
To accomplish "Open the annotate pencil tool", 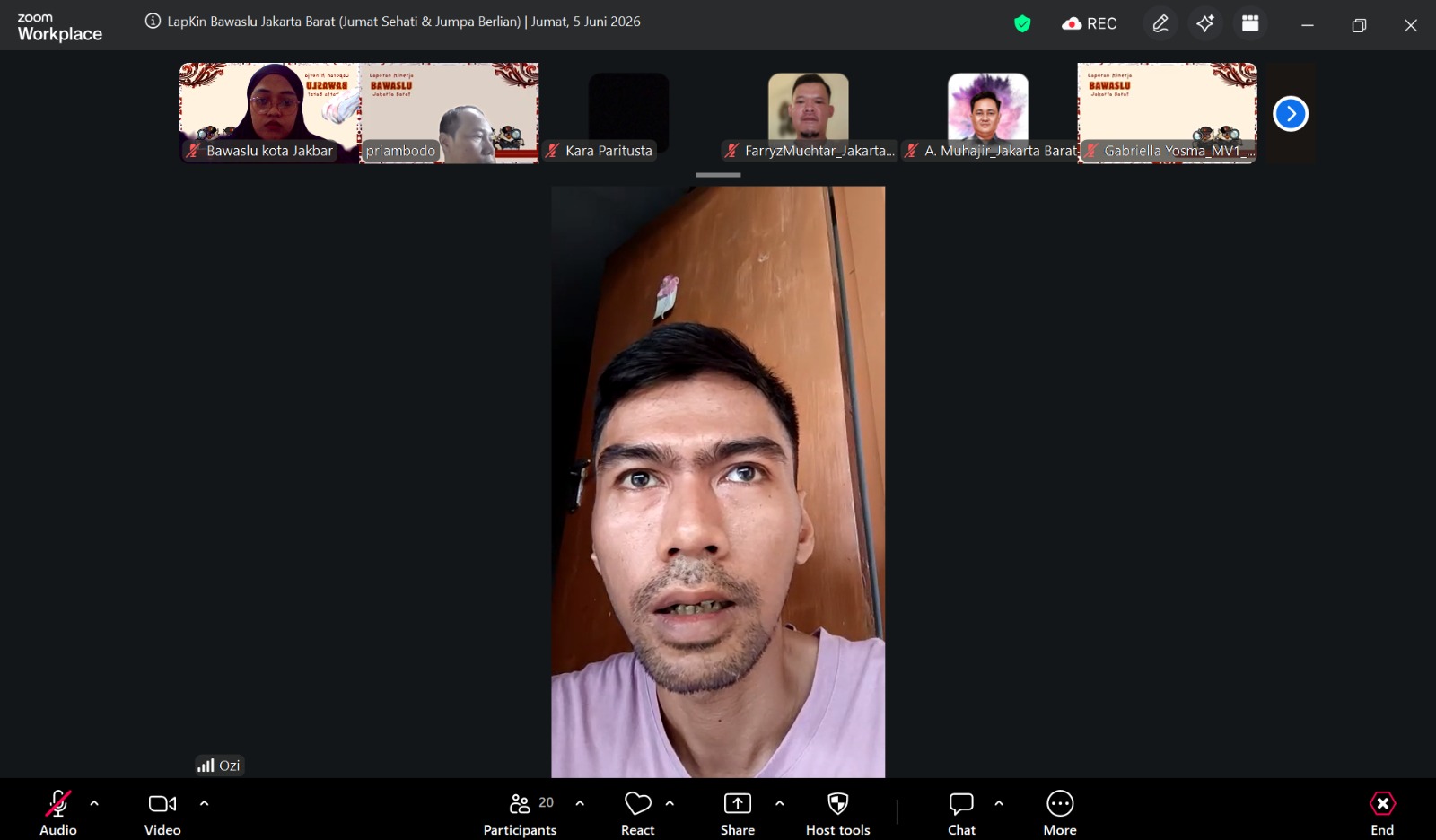I will (1160, 23).
